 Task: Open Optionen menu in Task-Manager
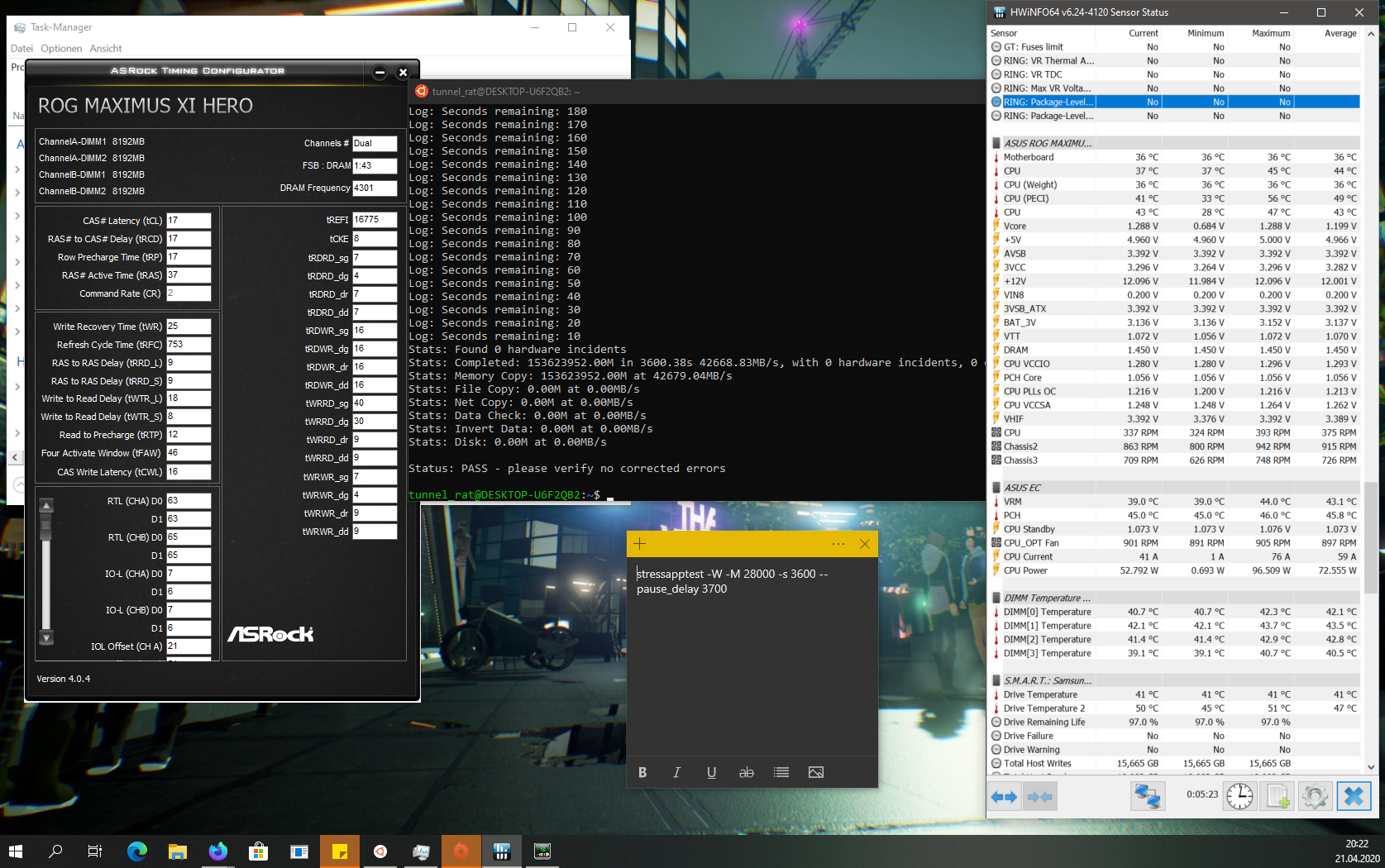61,48
